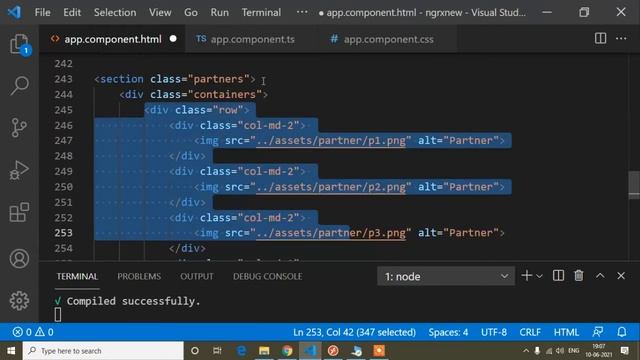Open the Extensions view

pyautogui.click(x=19, y=212)
